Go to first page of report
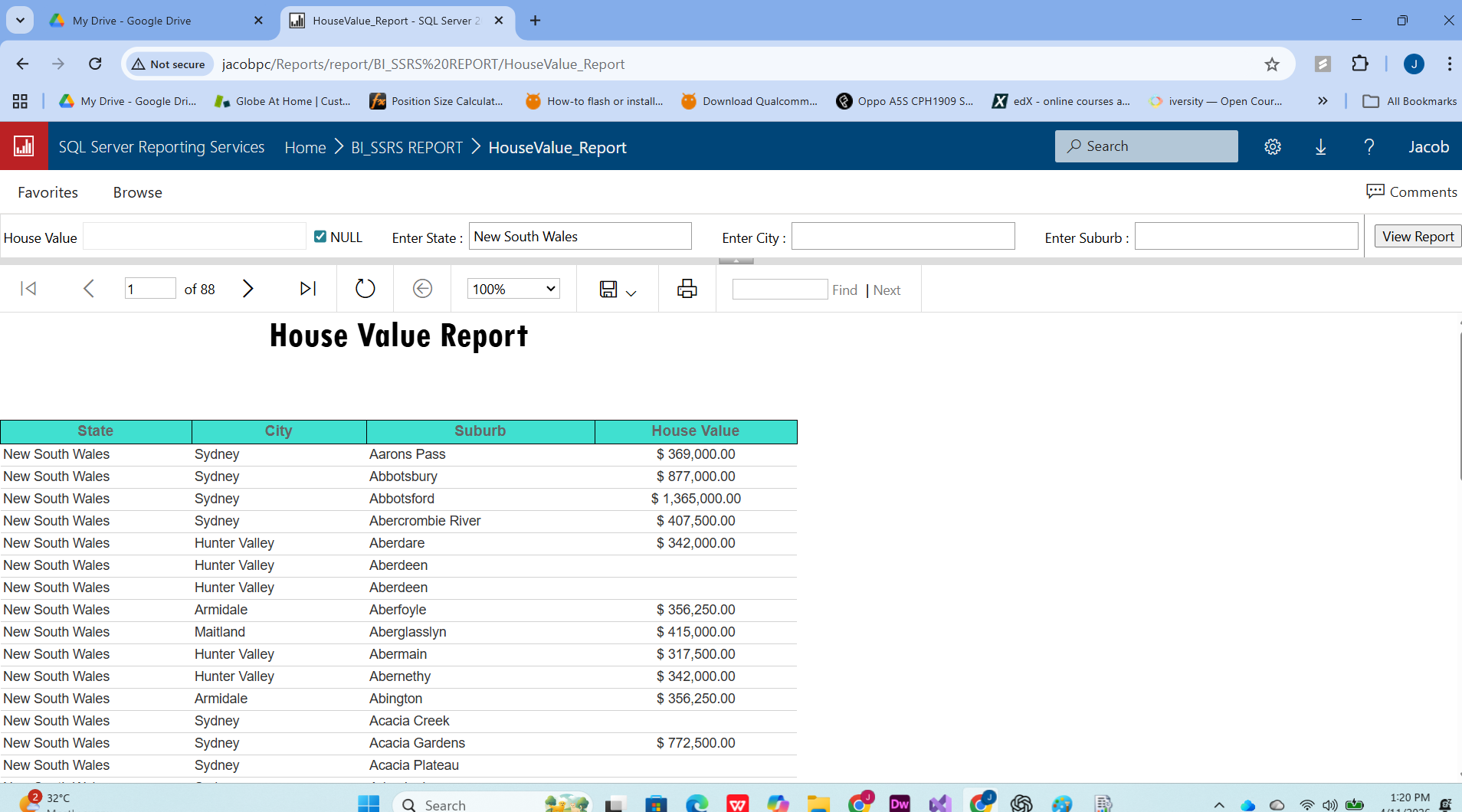The width and height of the screenshot is (1462, 812). [28, 289]
